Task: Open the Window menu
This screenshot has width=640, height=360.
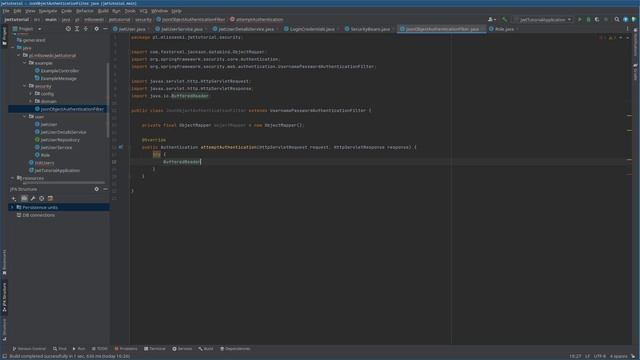Action: pyautogui.click(x=159, y=11)
